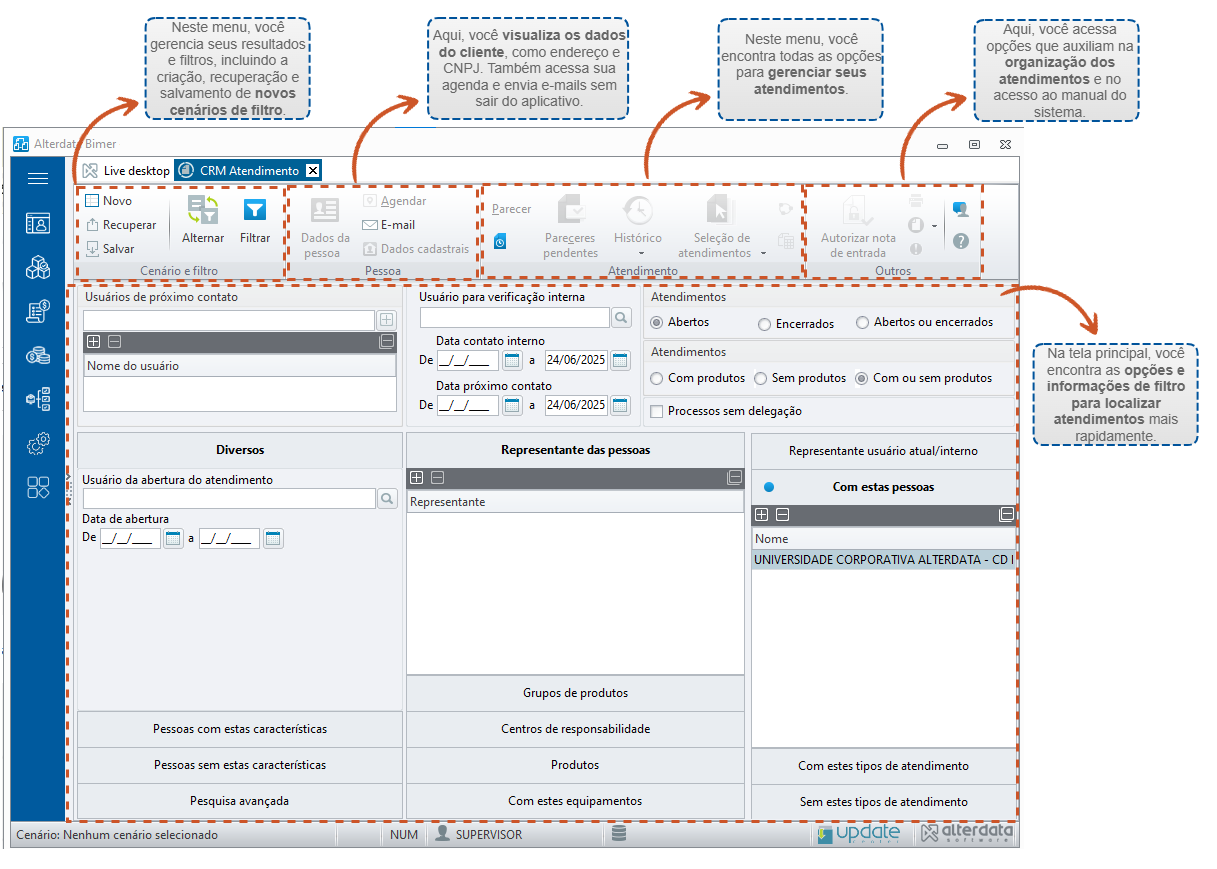Click E-mail in the Pessoa group
The width and height of the screenshot is (1217, 869).
(x=389, y=225)
